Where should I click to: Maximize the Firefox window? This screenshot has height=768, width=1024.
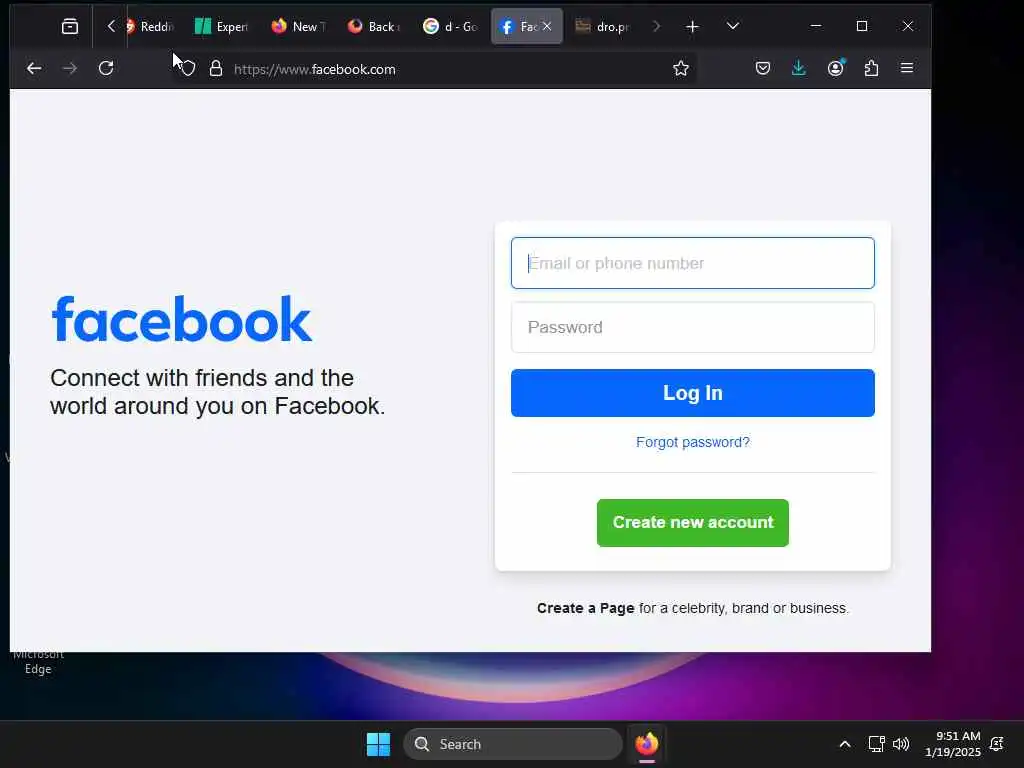(x=862, y=26)
